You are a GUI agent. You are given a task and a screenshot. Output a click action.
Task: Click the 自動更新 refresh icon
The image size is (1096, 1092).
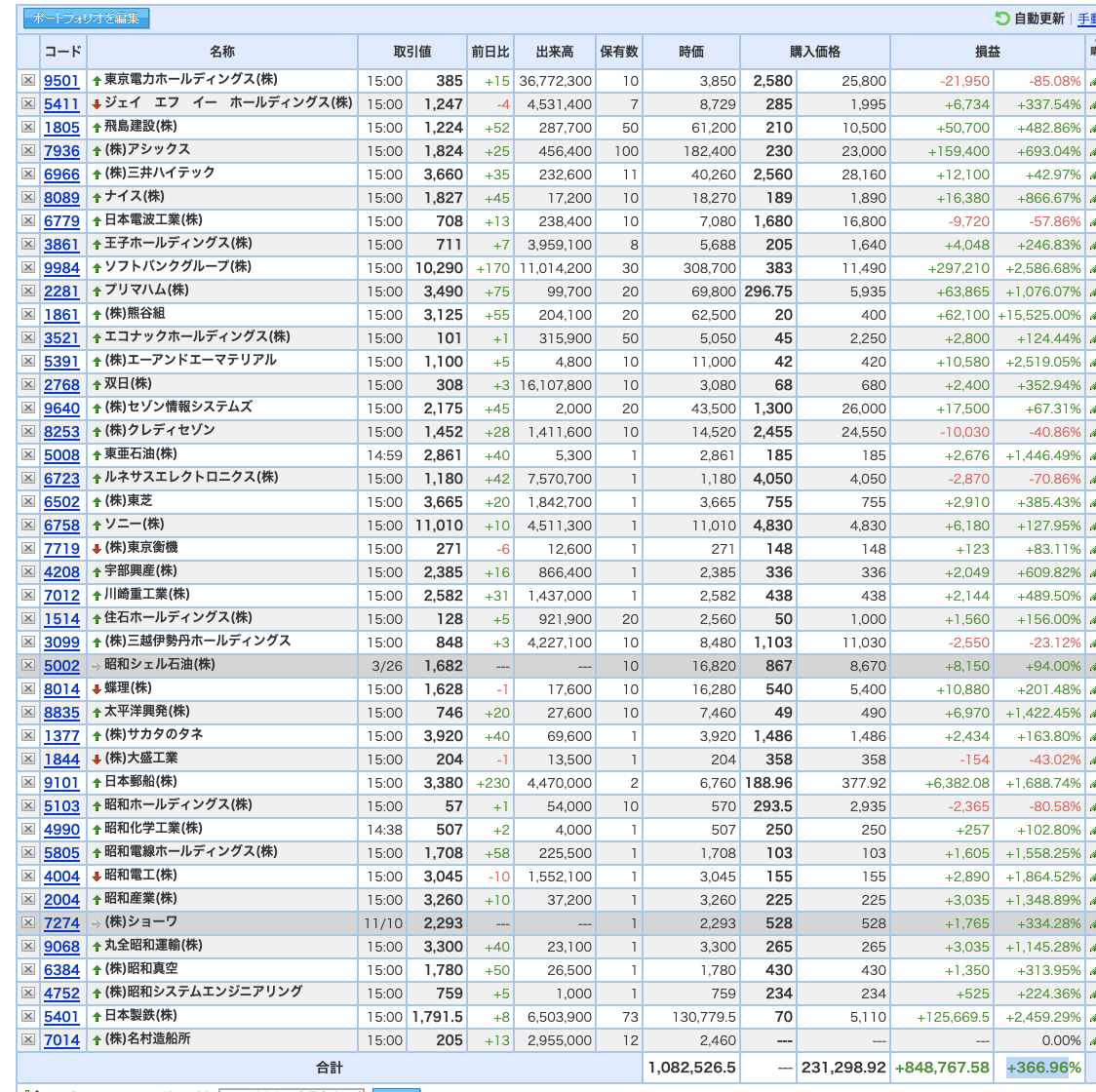pyautogui.click(x=1001, y=19)
